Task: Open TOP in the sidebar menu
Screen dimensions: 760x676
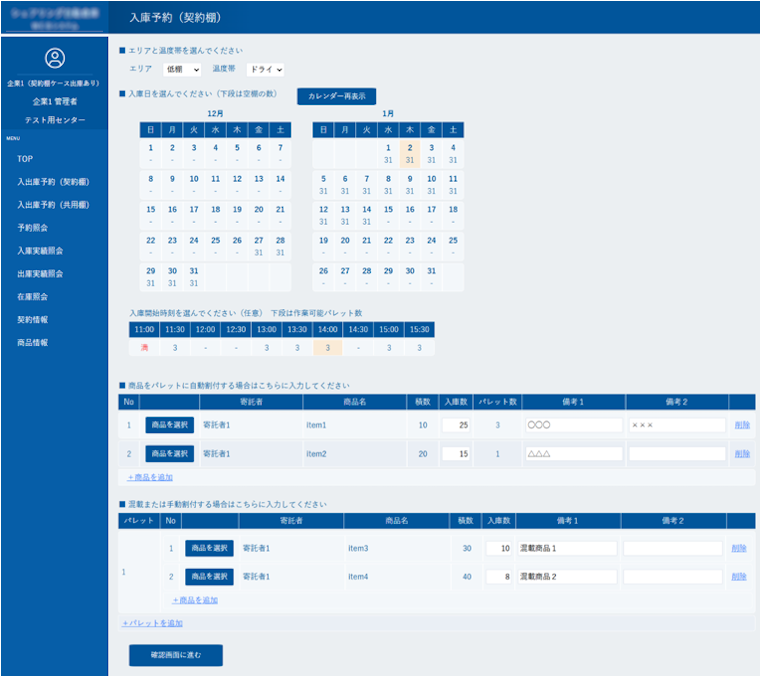Action: coord(25,159)
